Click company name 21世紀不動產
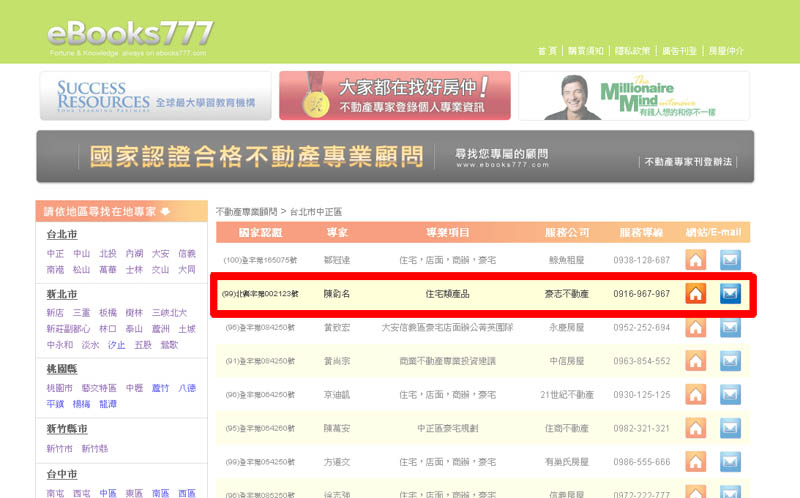The width and height of the screenshot is (800, 498). pos(567,395)
